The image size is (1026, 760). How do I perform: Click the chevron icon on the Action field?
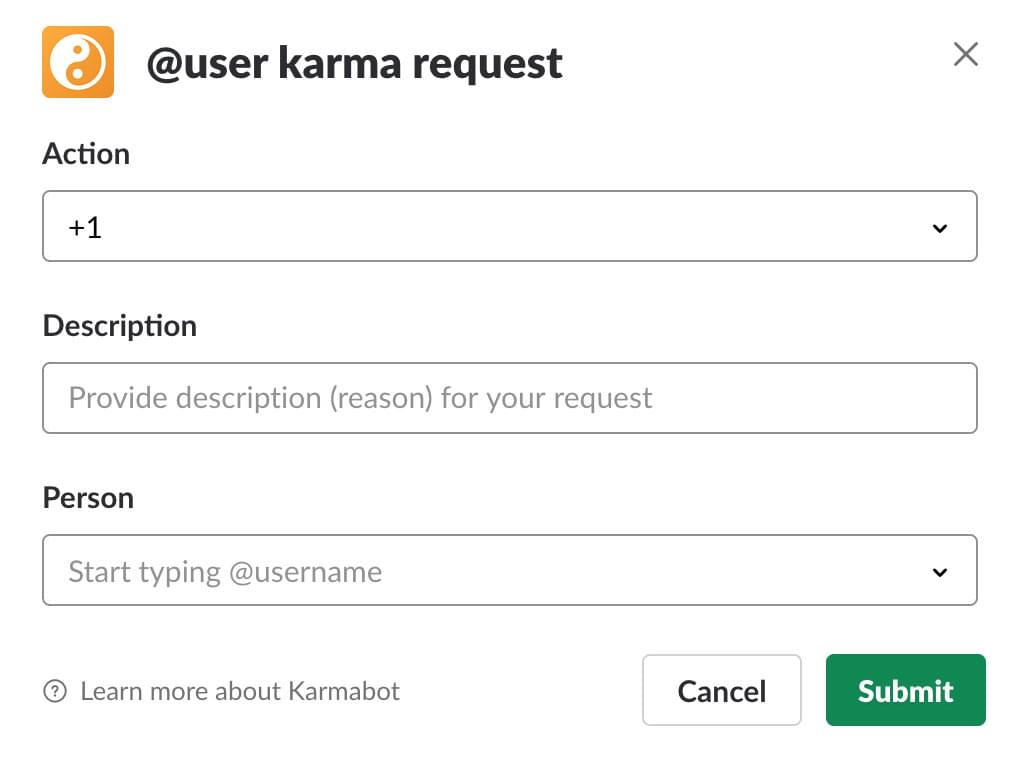939,228
